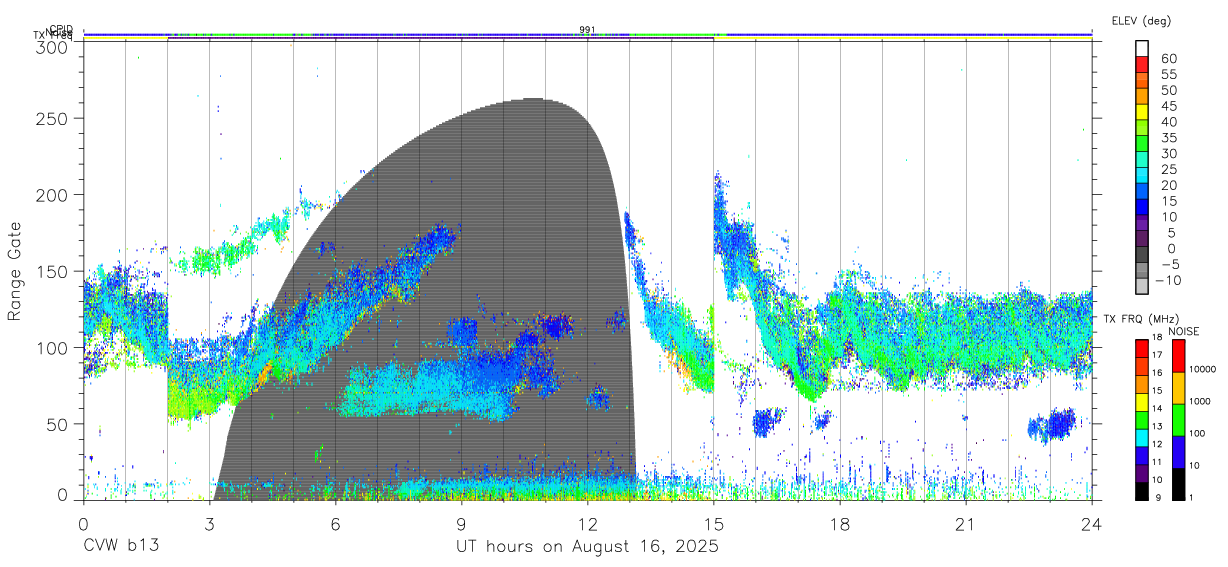Image resolution: width=1228 pixels, height=567 pixels.
Task: Click x-axis hour label '6'
Action: pos(336,523)
